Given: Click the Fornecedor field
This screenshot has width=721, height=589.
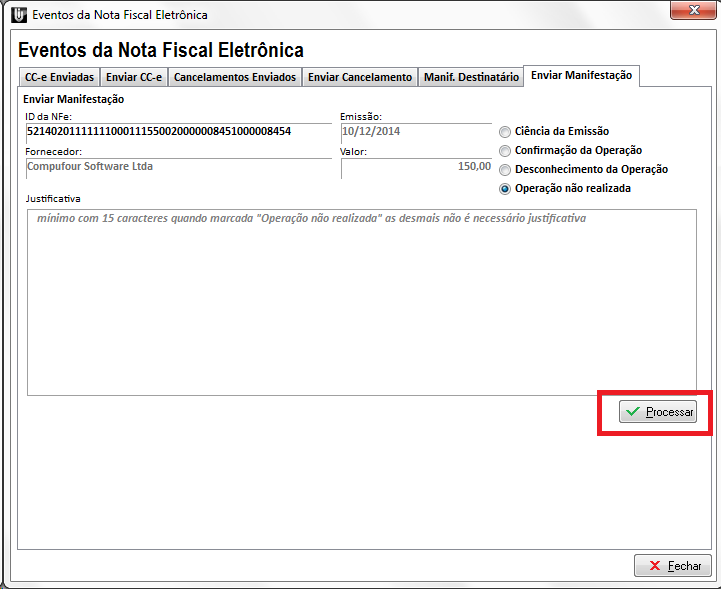Looking at the screenshot, I should [x=178, y=167].
